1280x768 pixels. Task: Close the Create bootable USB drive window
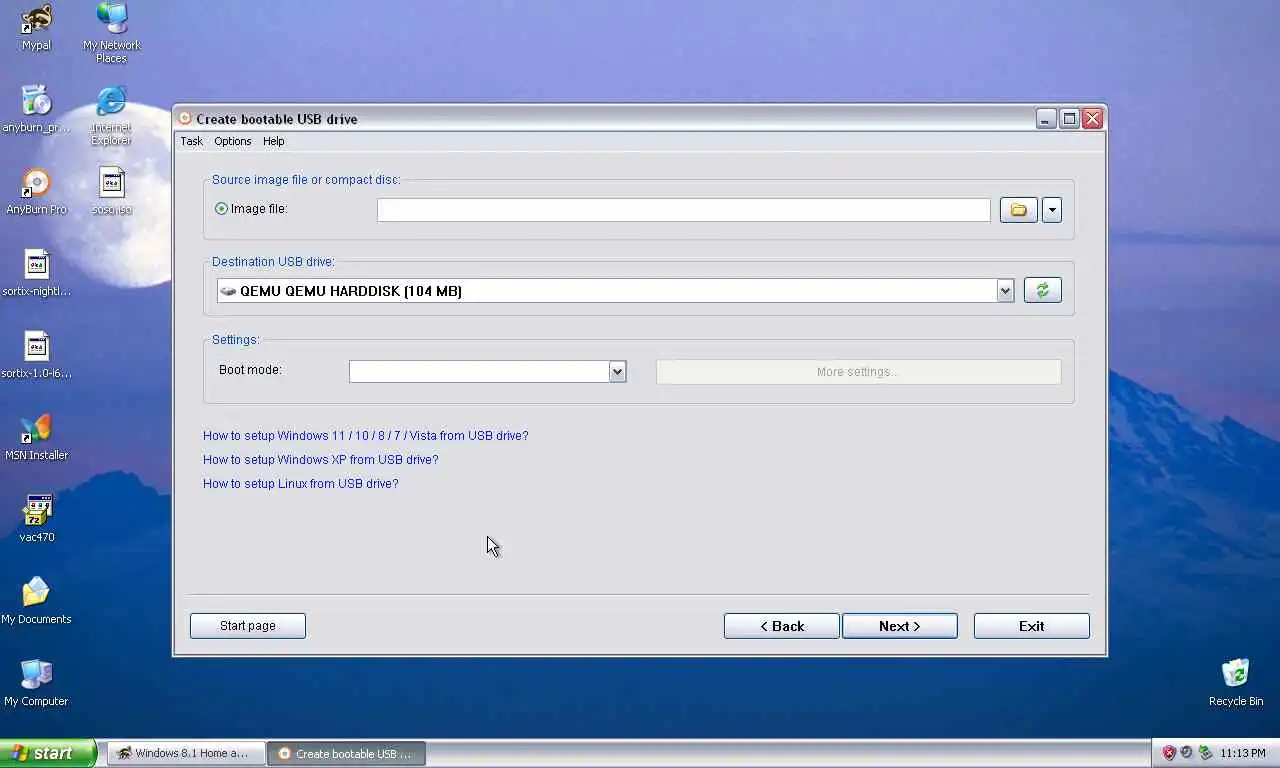point(1092,119)
